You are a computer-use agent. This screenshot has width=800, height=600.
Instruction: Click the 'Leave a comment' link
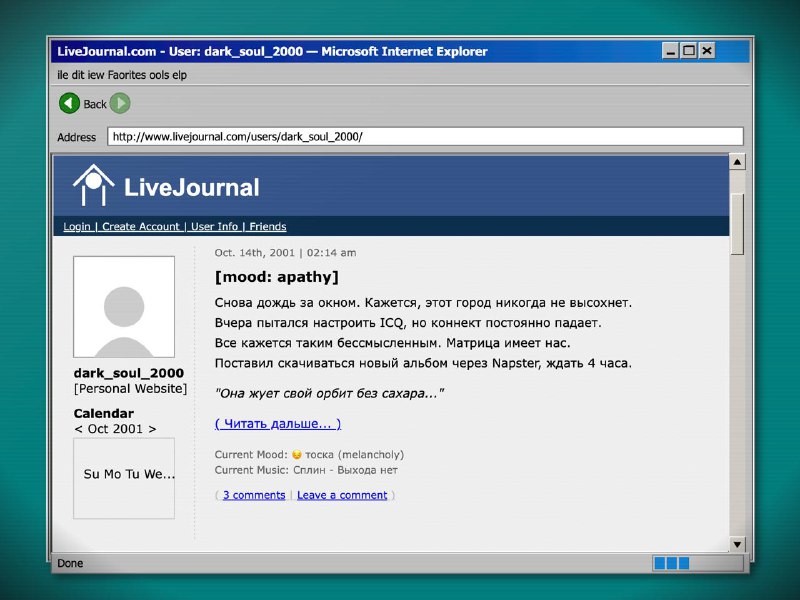point(342,495)
